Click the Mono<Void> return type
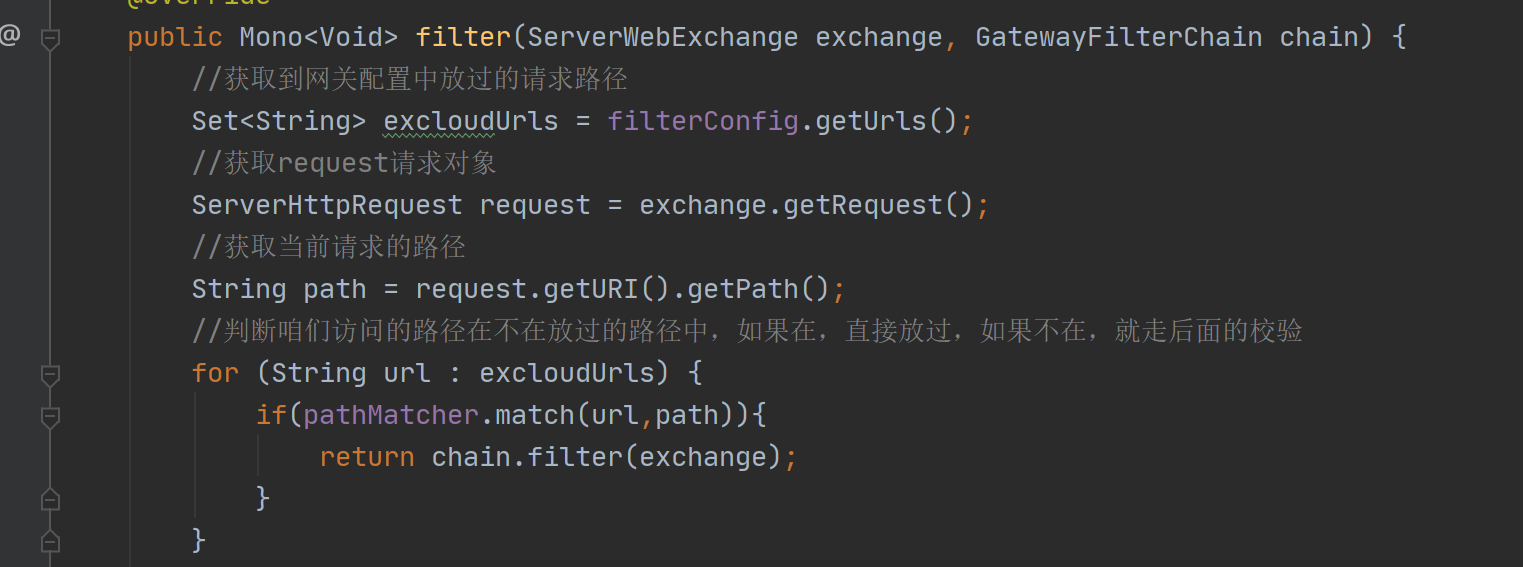This screenshot has height=567, width=1523. (319, 38)
